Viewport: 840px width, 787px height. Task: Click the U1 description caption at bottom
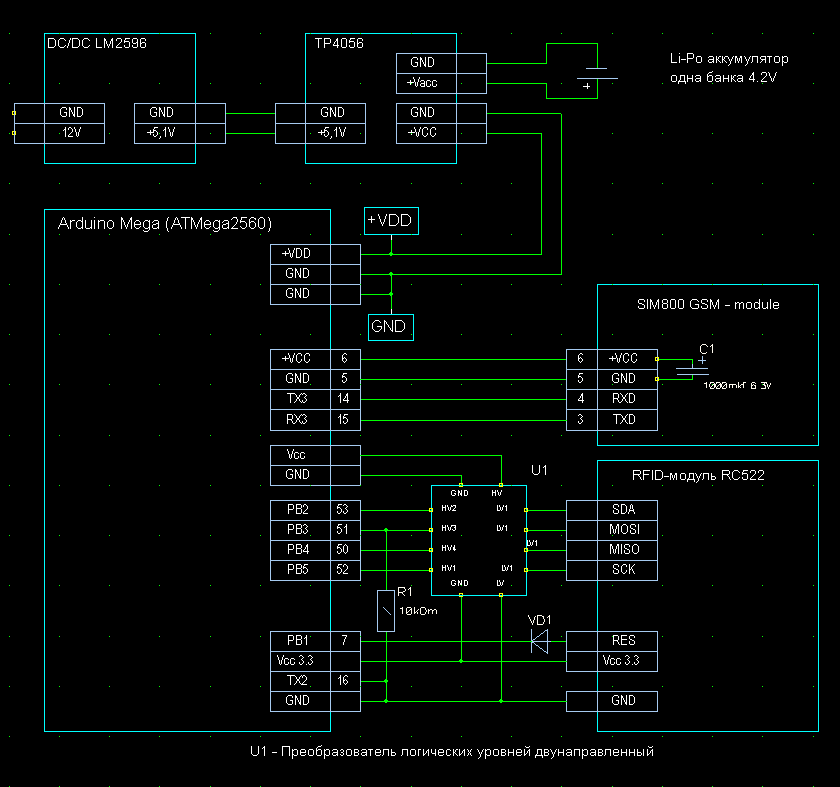(451, 751)
